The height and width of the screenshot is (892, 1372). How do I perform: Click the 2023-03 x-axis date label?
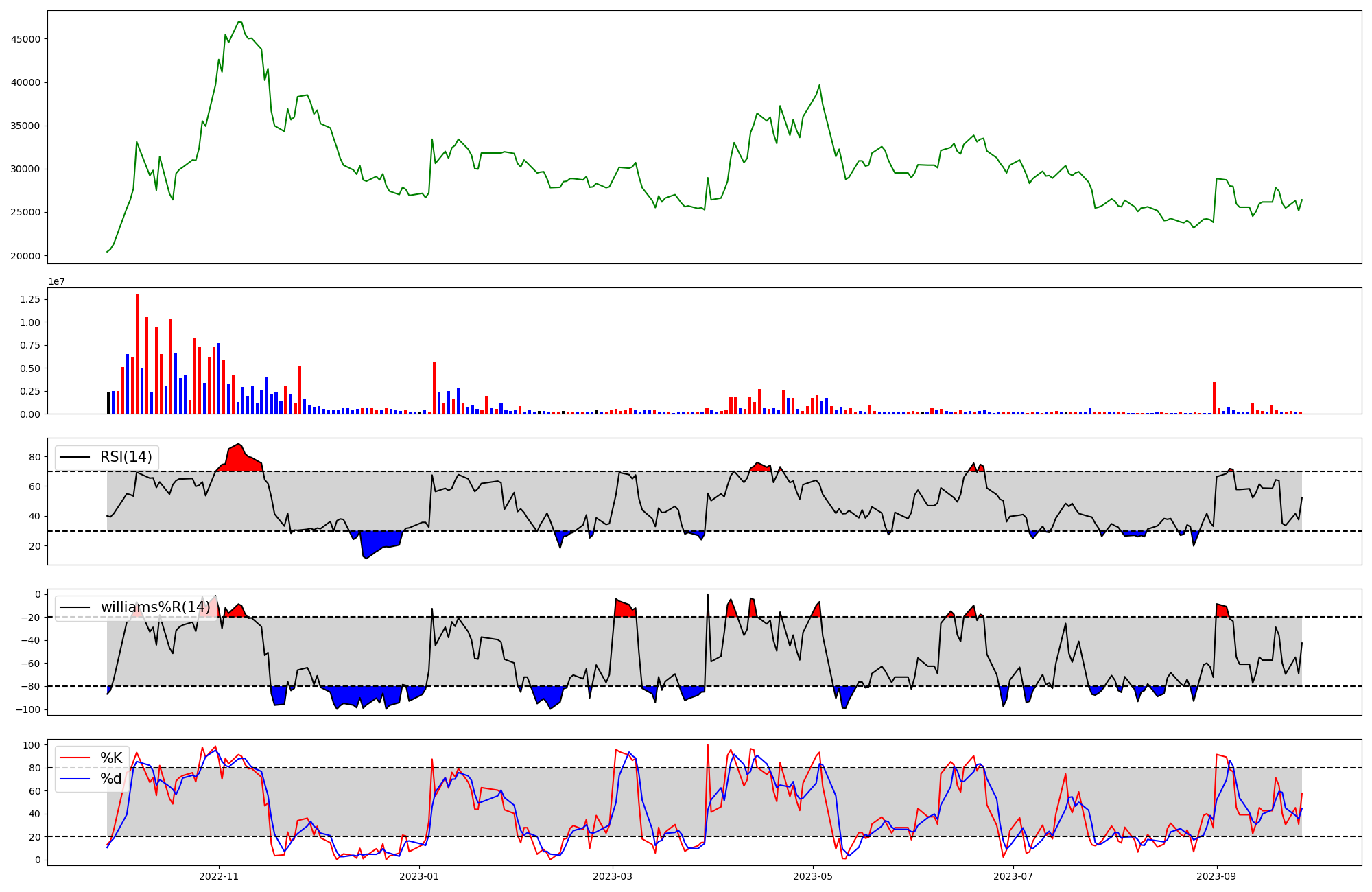(x=613, y=876)
